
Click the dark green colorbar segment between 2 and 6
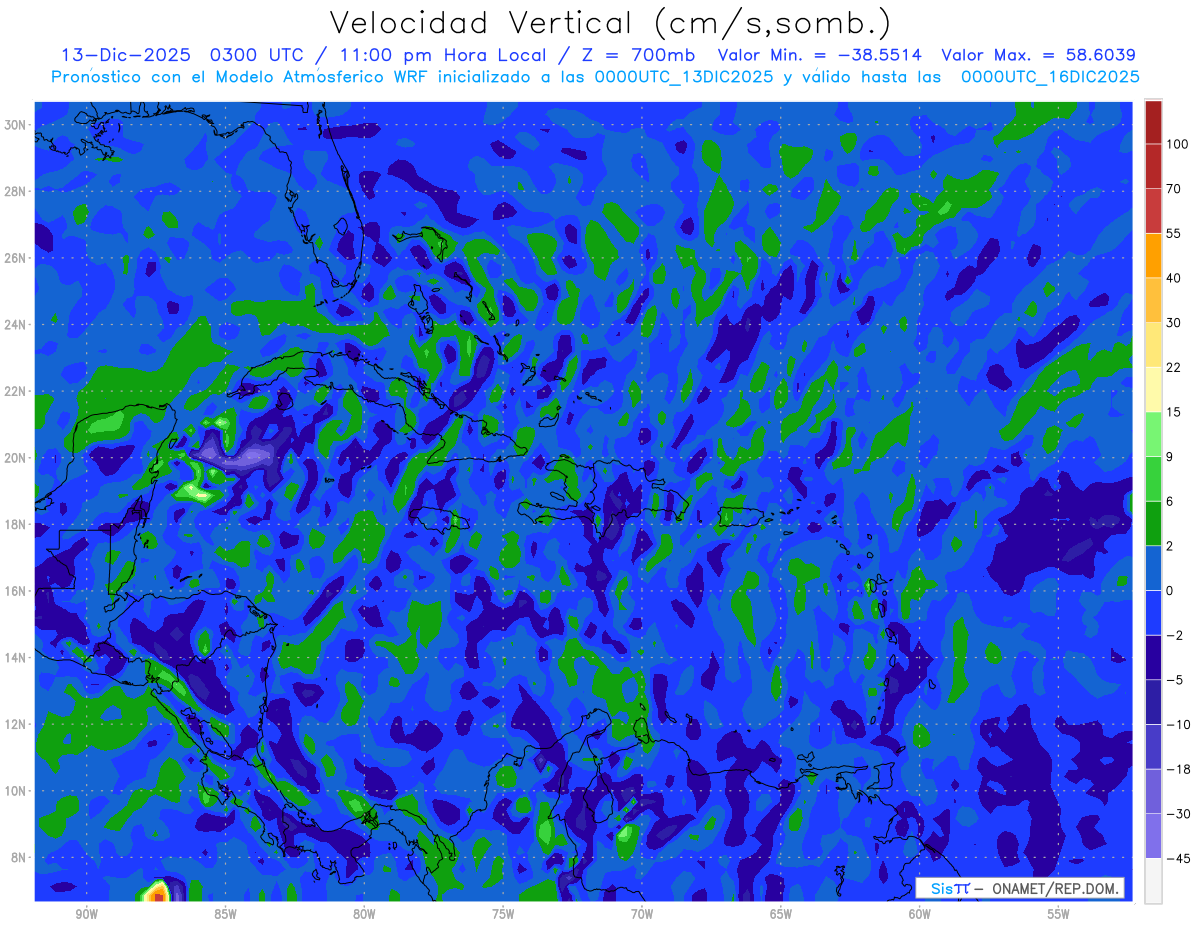[x=1153, y=524]
